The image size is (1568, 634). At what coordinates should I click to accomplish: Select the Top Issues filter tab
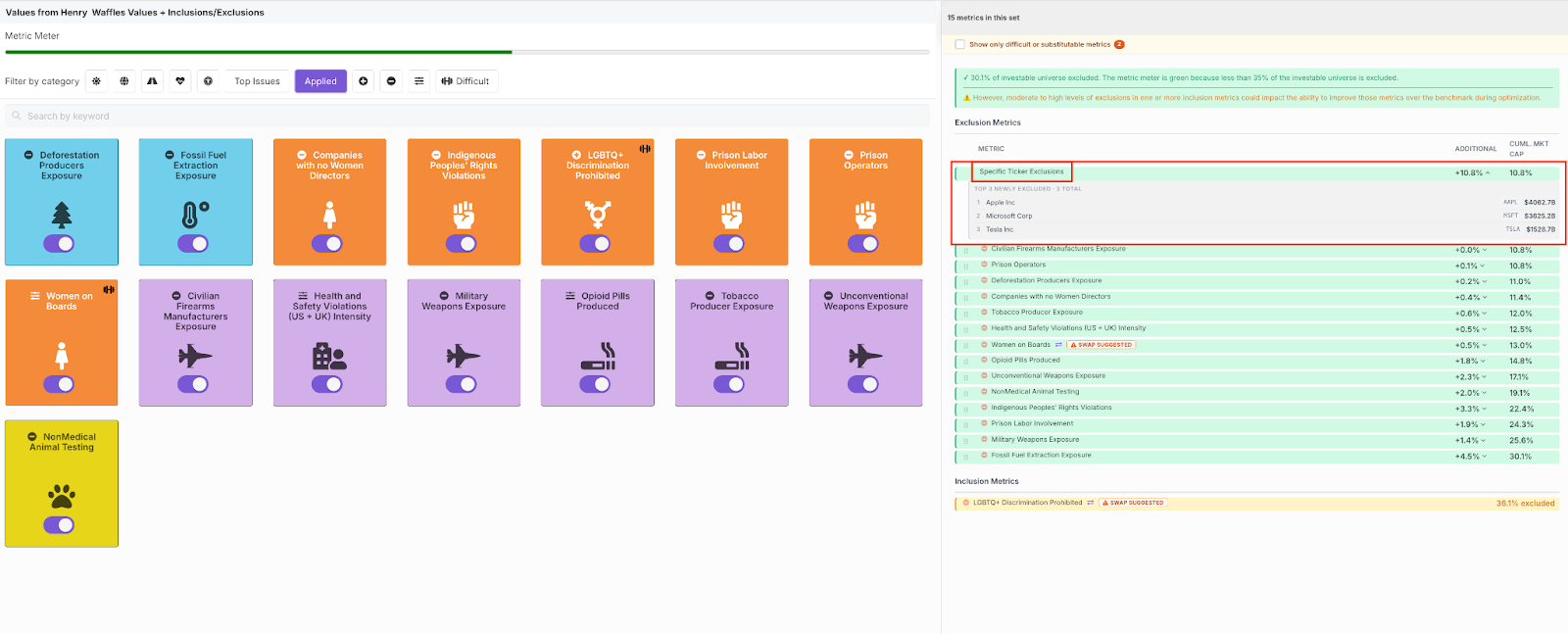(x=257, y=81)
